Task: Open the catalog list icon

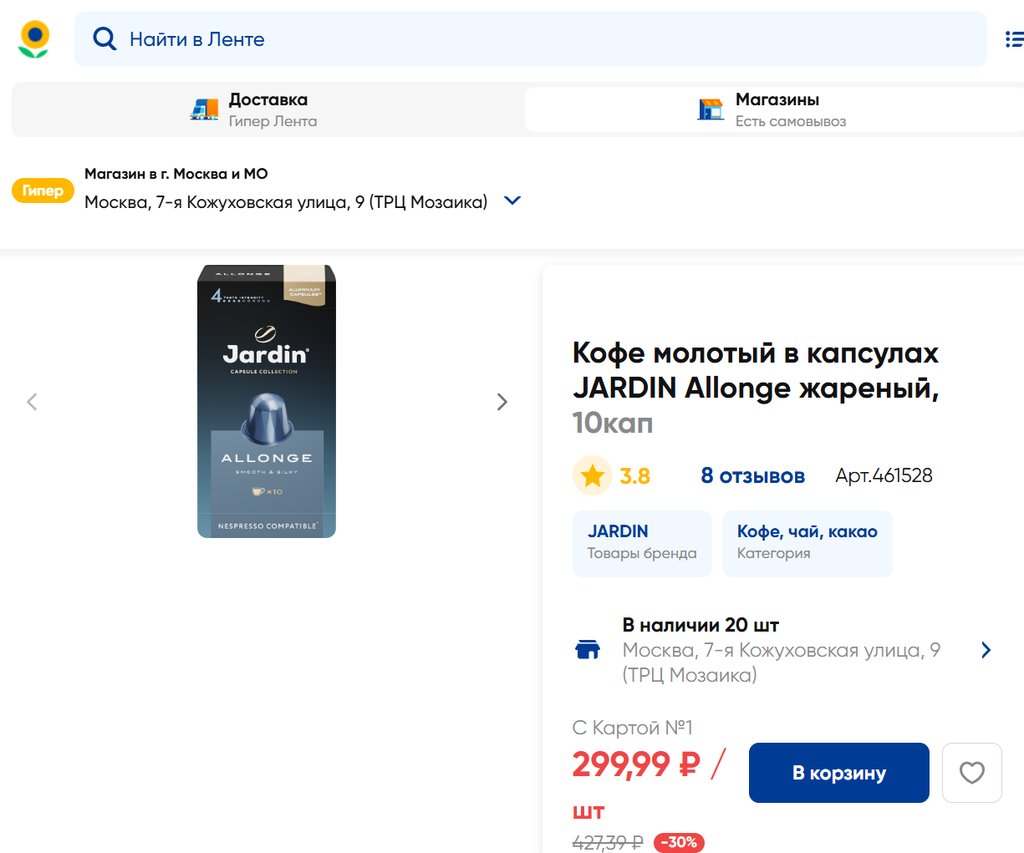Action: tap(1012, 39)
